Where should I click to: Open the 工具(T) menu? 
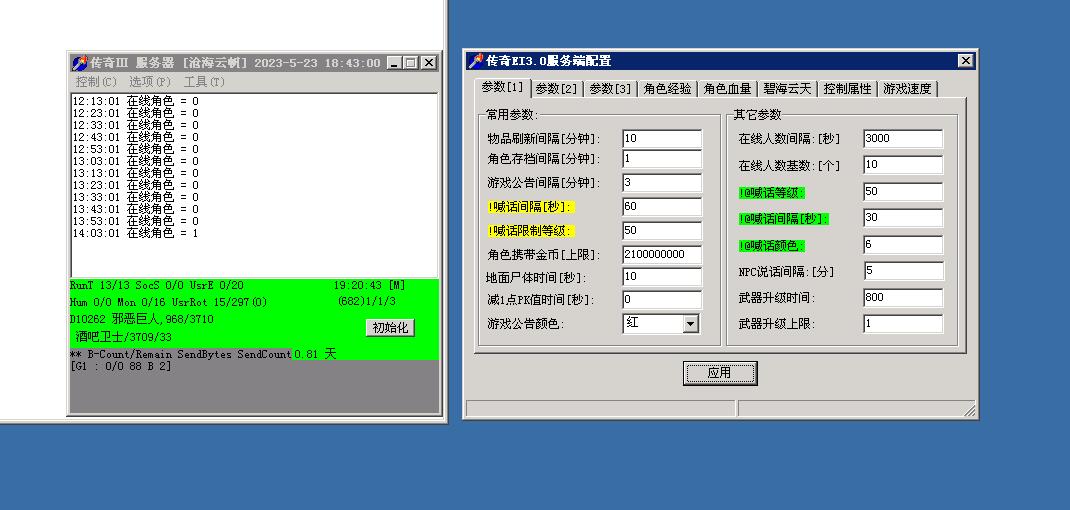[204, 81]
